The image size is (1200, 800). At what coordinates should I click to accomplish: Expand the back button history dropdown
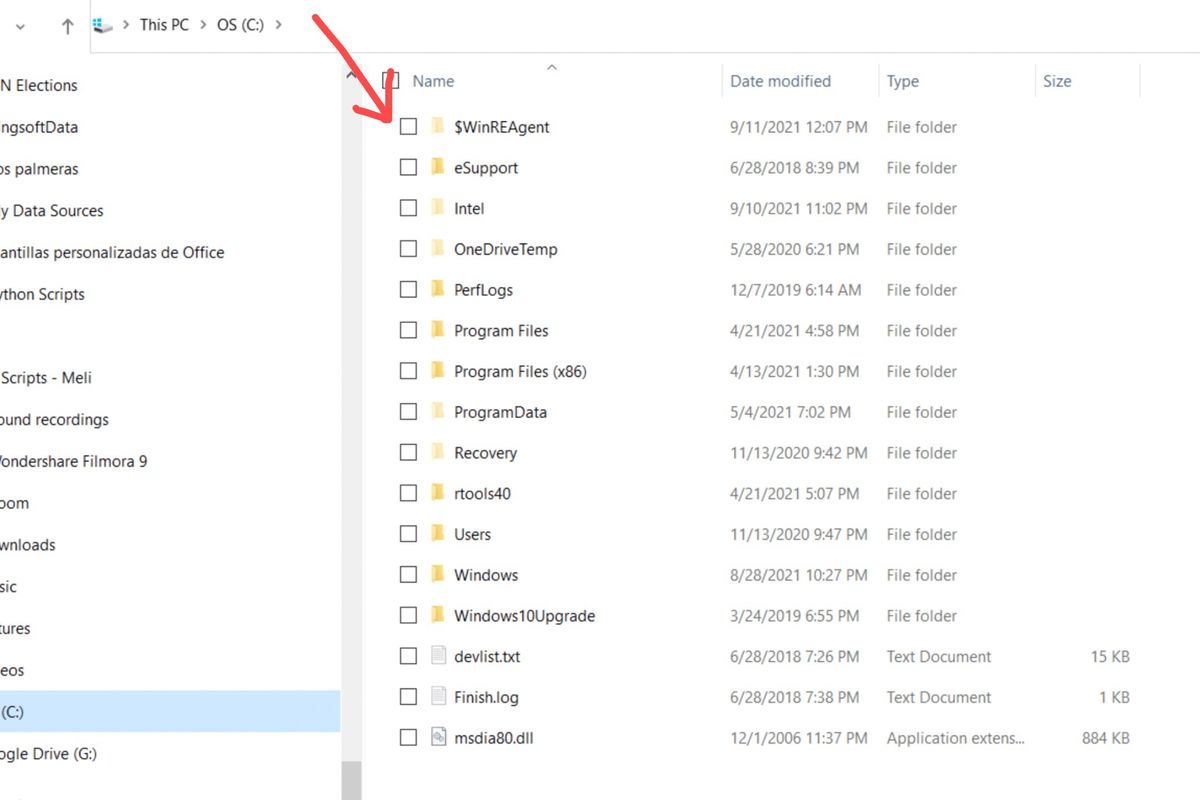18,24
